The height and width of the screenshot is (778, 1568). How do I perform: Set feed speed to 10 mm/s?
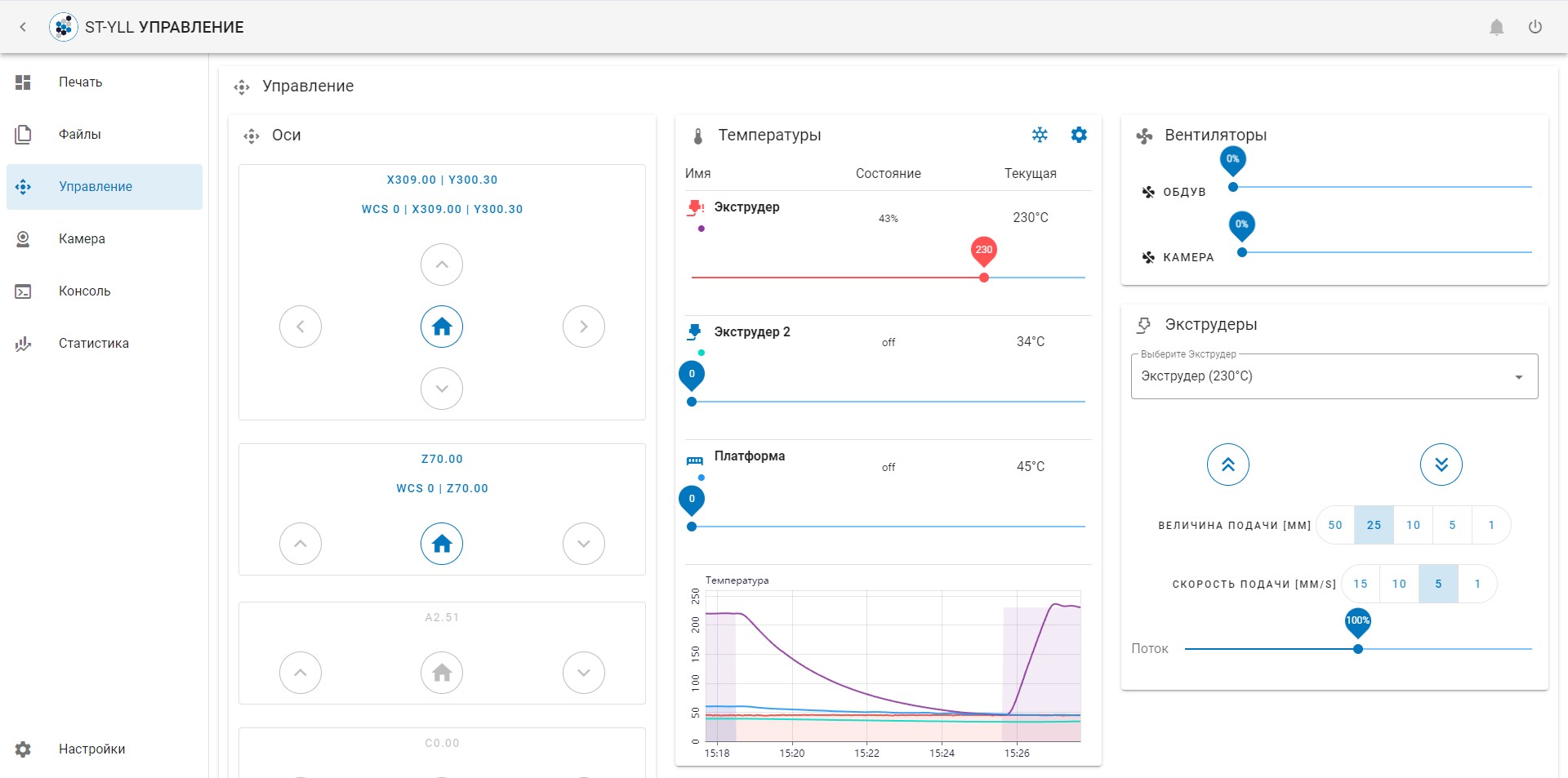pos(1400,584)
